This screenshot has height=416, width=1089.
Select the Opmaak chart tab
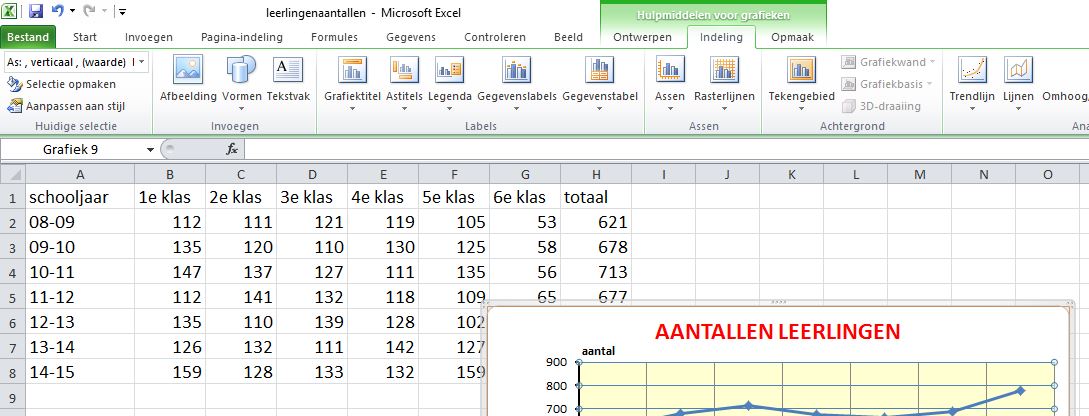(x=792, y=38)
